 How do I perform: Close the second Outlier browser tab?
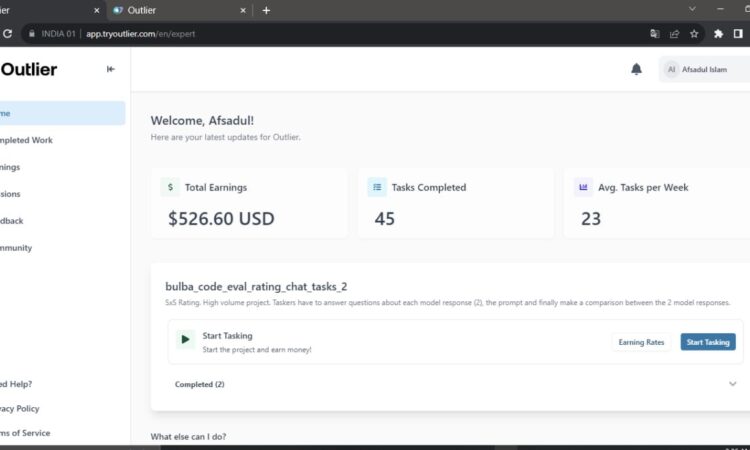pos(243,11)
